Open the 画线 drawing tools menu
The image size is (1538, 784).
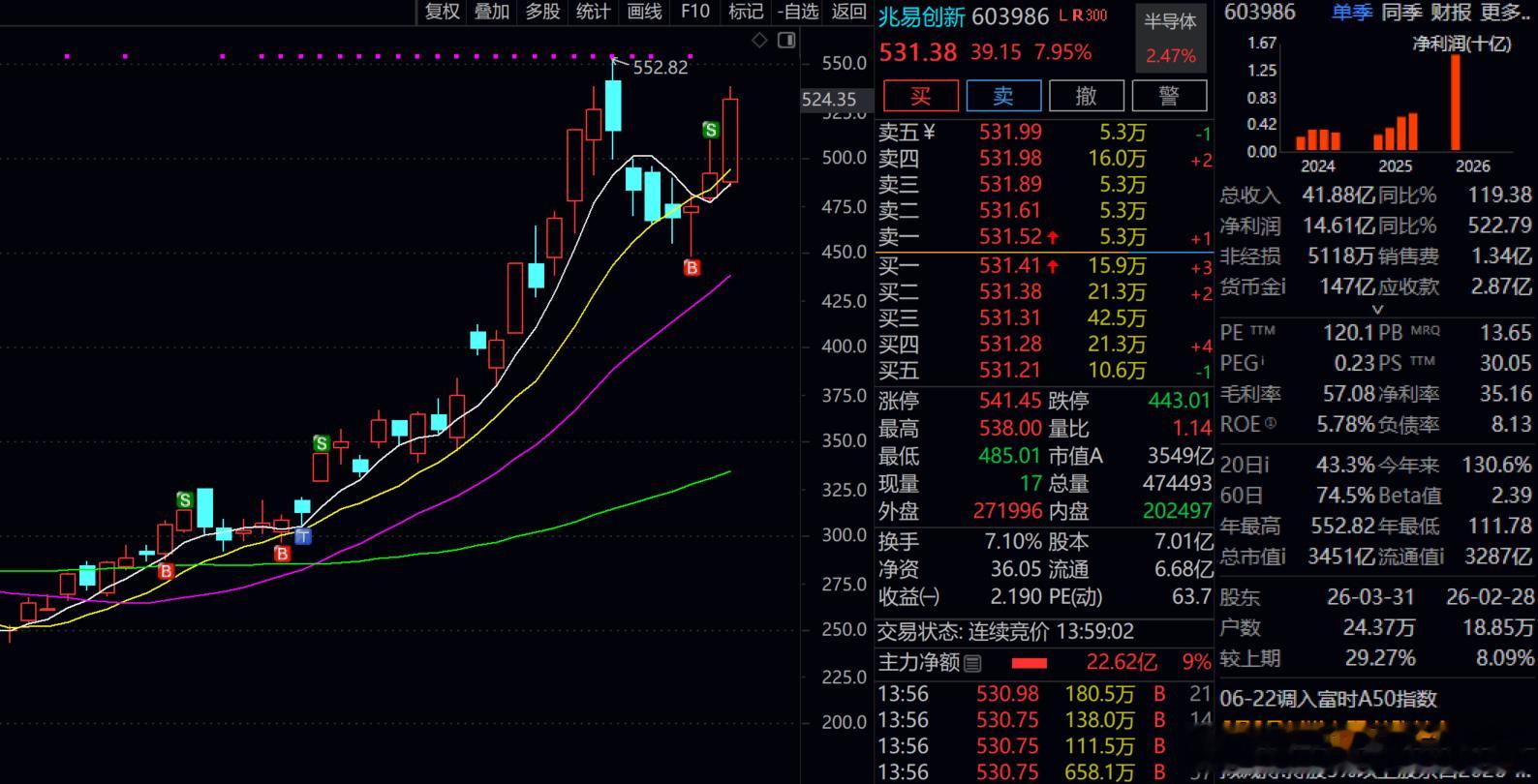pyautogui.click(x=644, y=12)
